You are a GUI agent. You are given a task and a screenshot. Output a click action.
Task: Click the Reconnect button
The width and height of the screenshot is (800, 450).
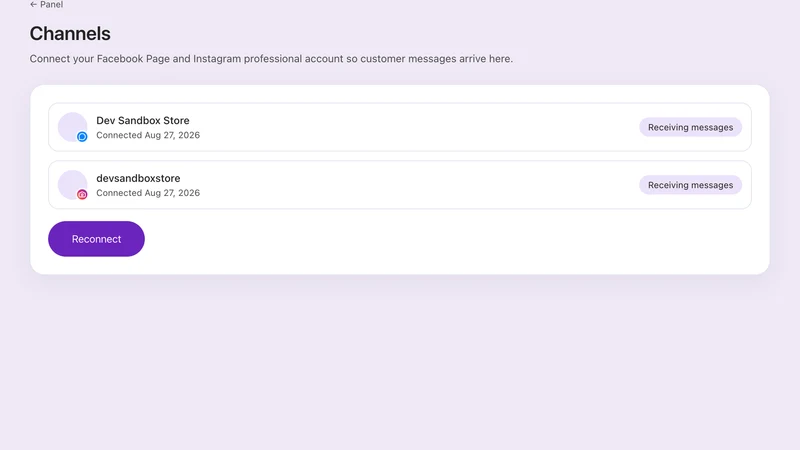point(96,239)
